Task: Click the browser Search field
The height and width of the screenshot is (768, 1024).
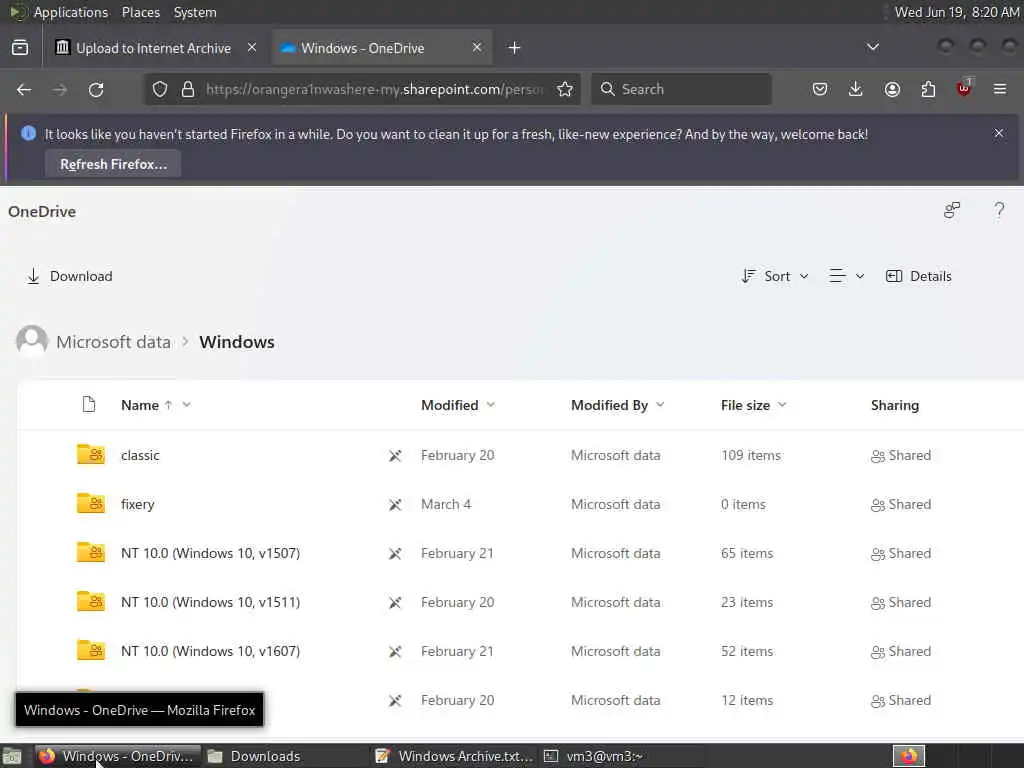Action: click(681, 89)
